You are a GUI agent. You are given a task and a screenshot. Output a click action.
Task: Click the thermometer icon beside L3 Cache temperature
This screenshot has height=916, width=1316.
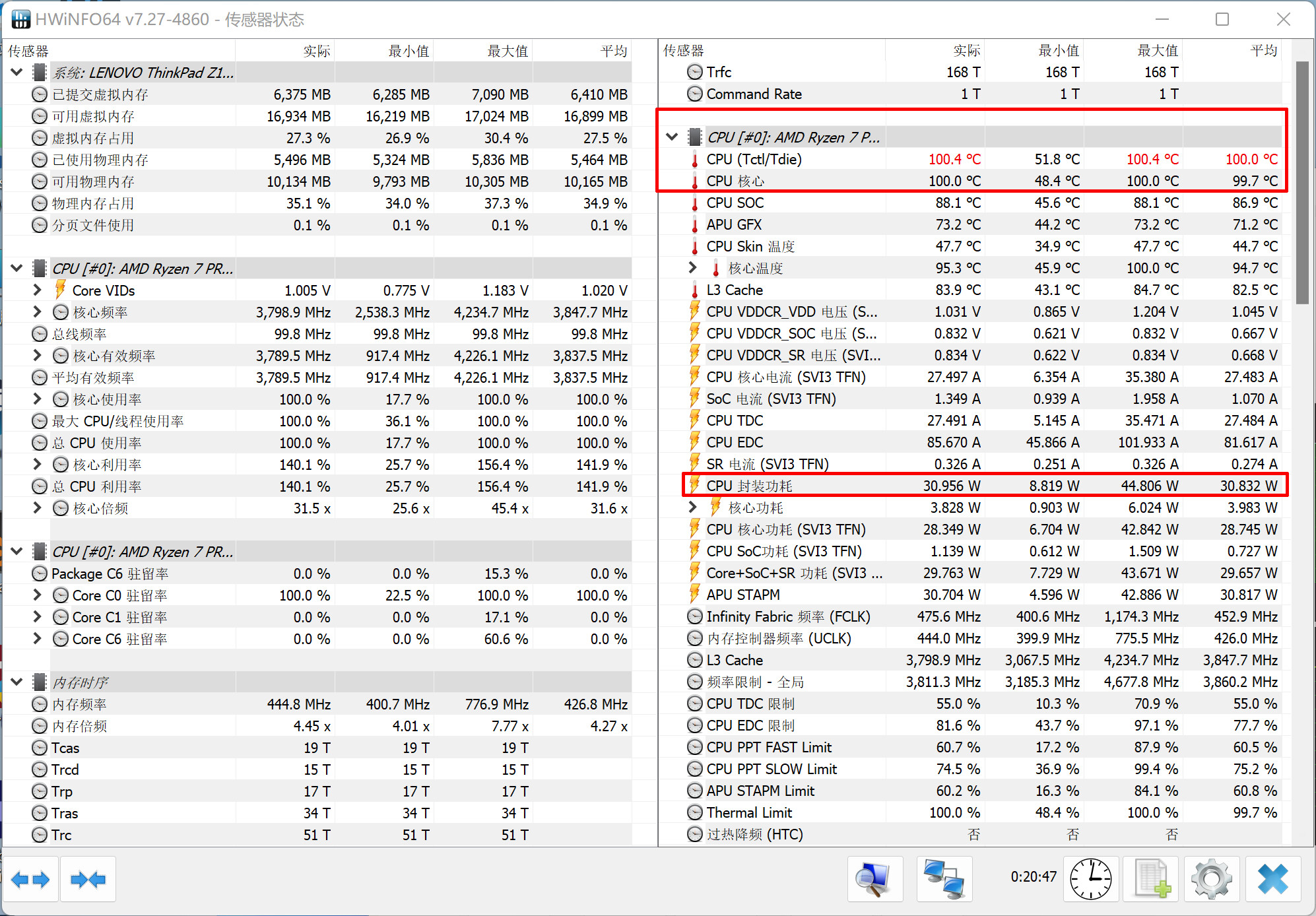point(694,290)
